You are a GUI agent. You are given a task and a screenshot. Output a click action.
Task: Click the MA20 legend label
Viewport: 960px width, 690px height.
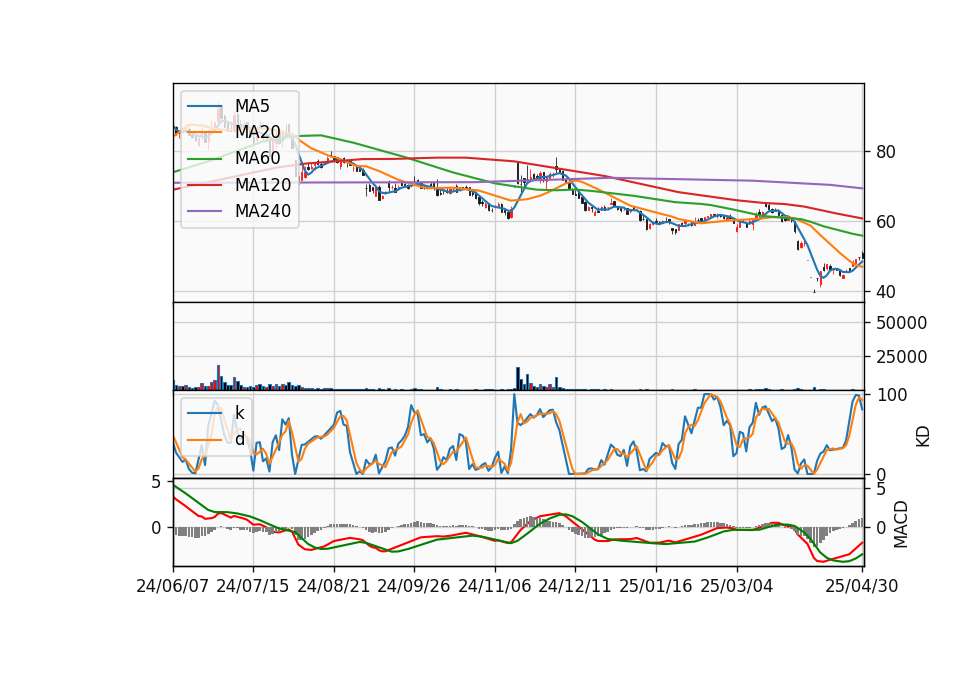click(x=258, y=132)
